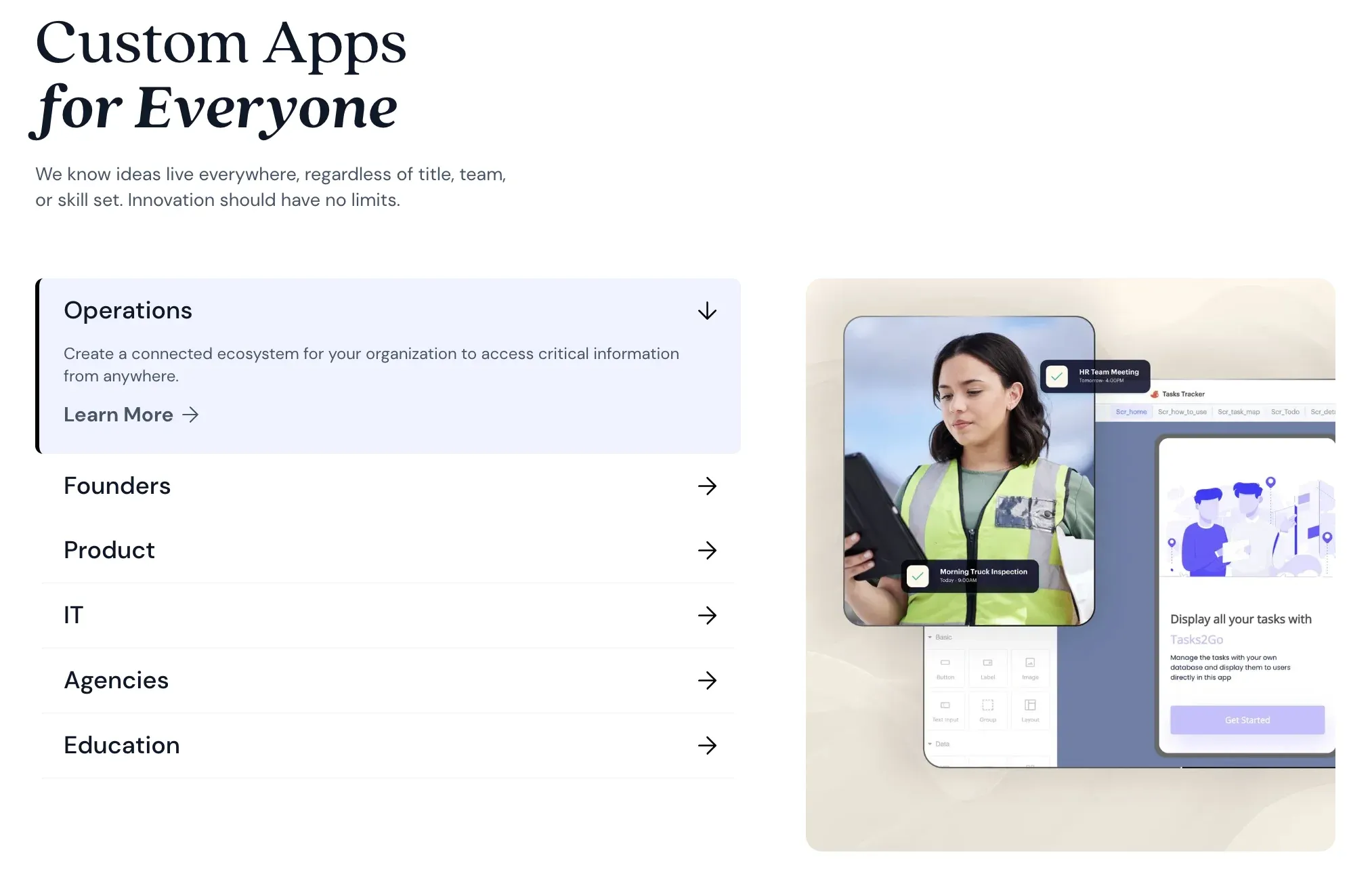The width and height of the screenshot is (1372, 882).
Task: Click the woman with tablet photo
Action: pyautogui.click(x=968, y=471)
